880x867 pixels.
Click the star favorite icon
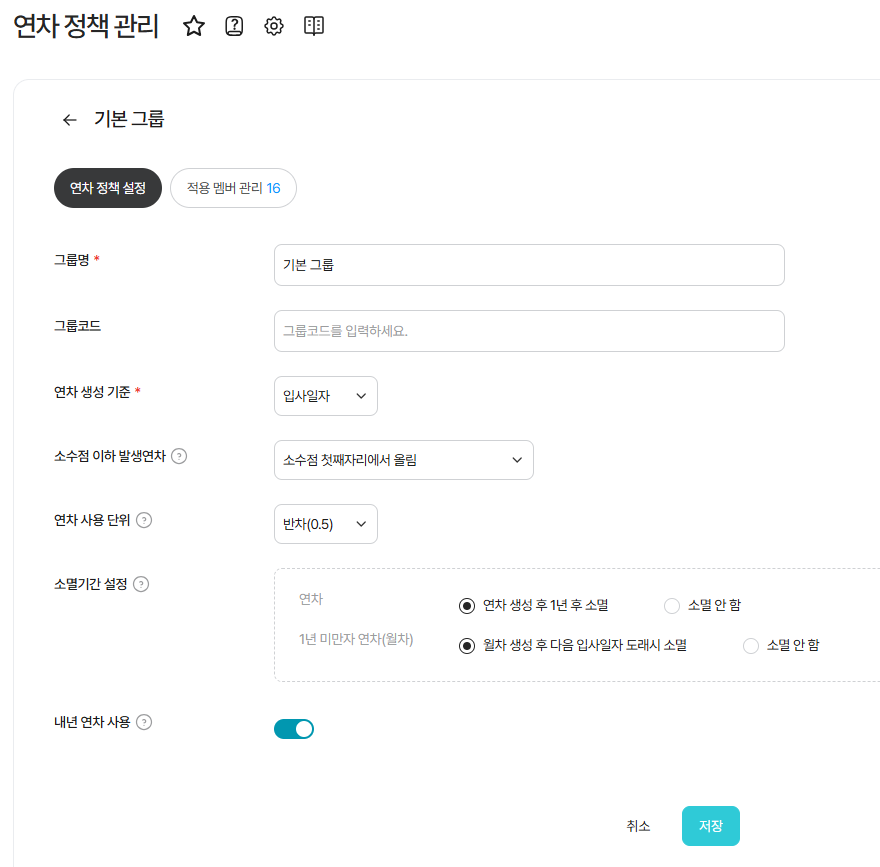(194, 27)
